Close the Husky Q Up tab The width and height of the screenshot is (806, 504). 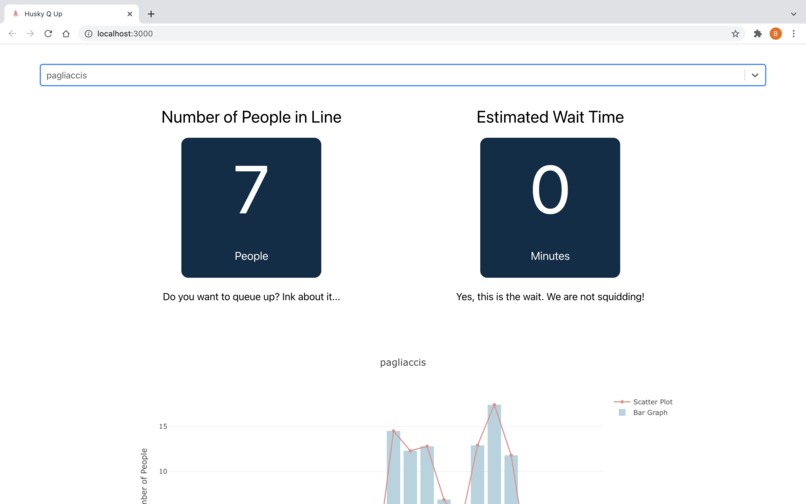pos(130,14)
